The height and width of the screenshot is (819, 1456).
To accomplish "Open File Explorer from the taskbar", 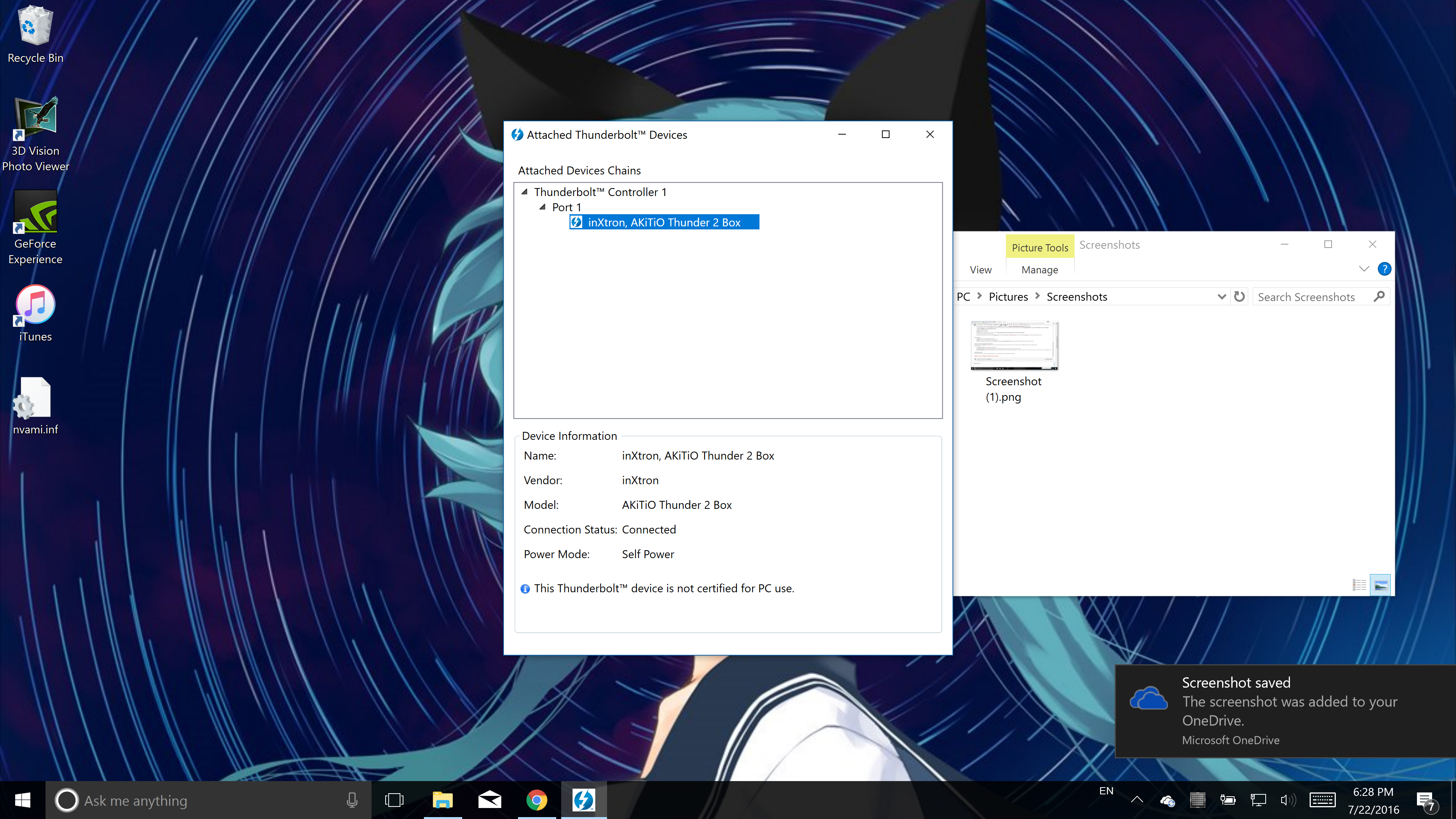I will [x=442, y=800].
